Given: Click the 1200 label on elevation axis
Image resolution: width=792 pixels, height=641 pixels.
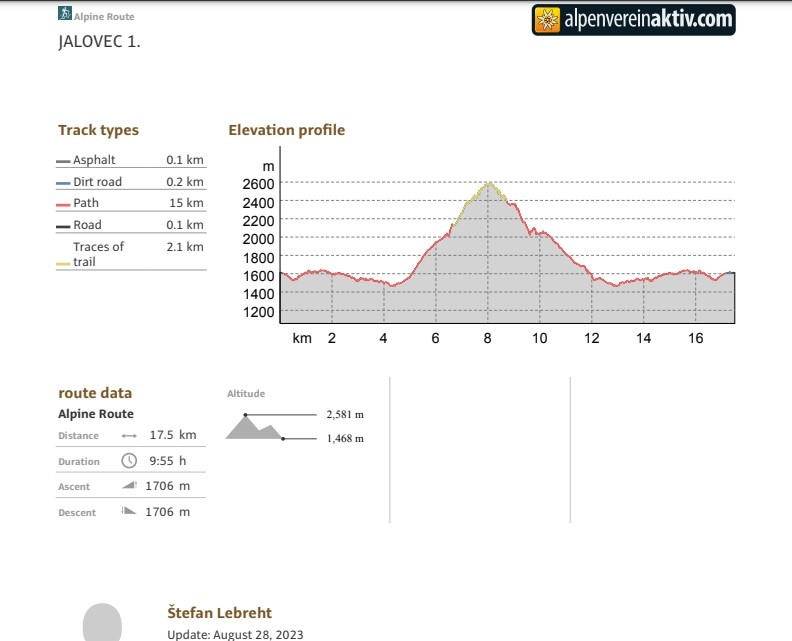Looking at the screenshot, I should pyautogui.click(x=258, y=312).
